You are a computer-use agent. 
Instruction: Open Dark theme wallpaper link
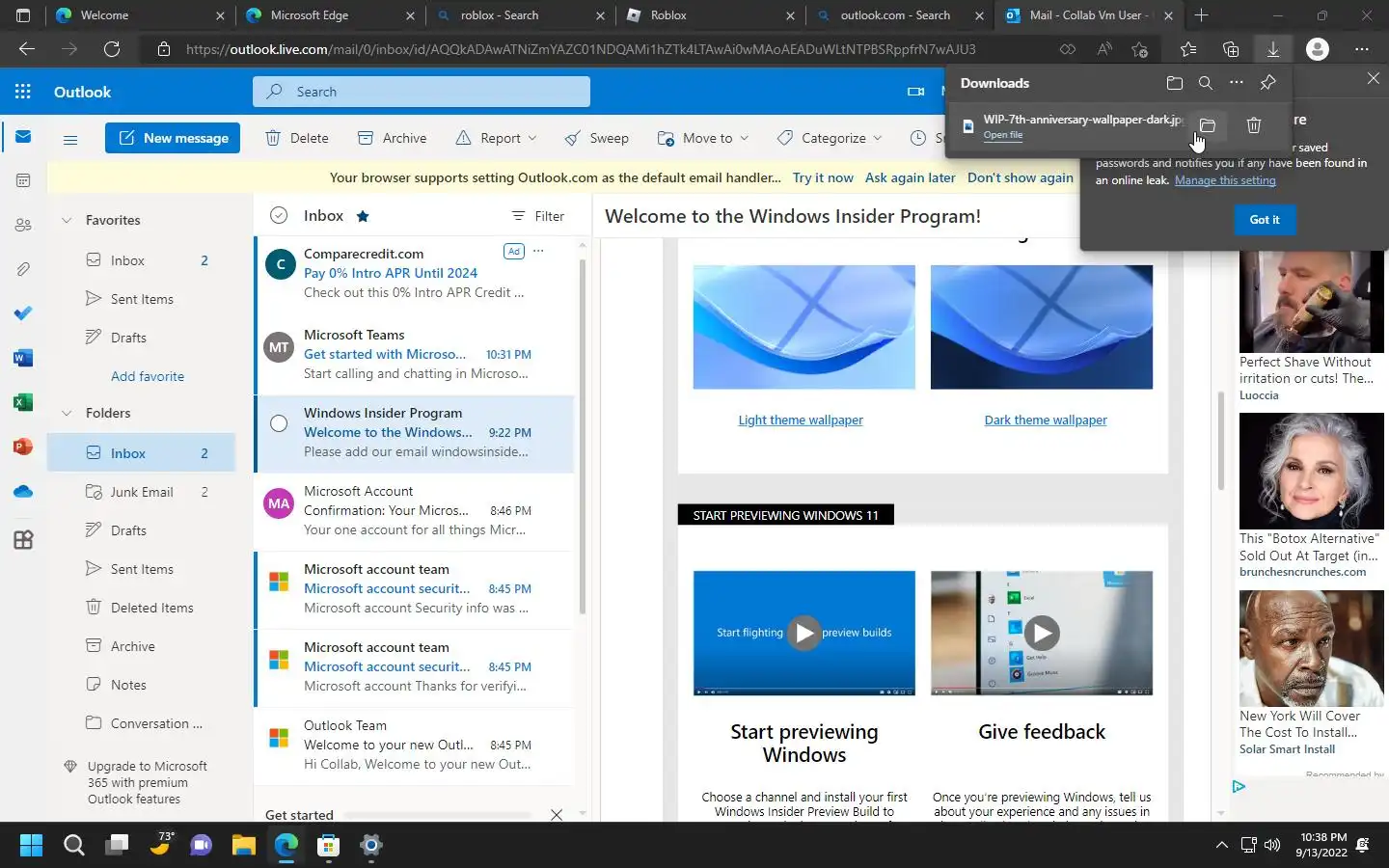pyautogui.click(x=1046, y=420)
